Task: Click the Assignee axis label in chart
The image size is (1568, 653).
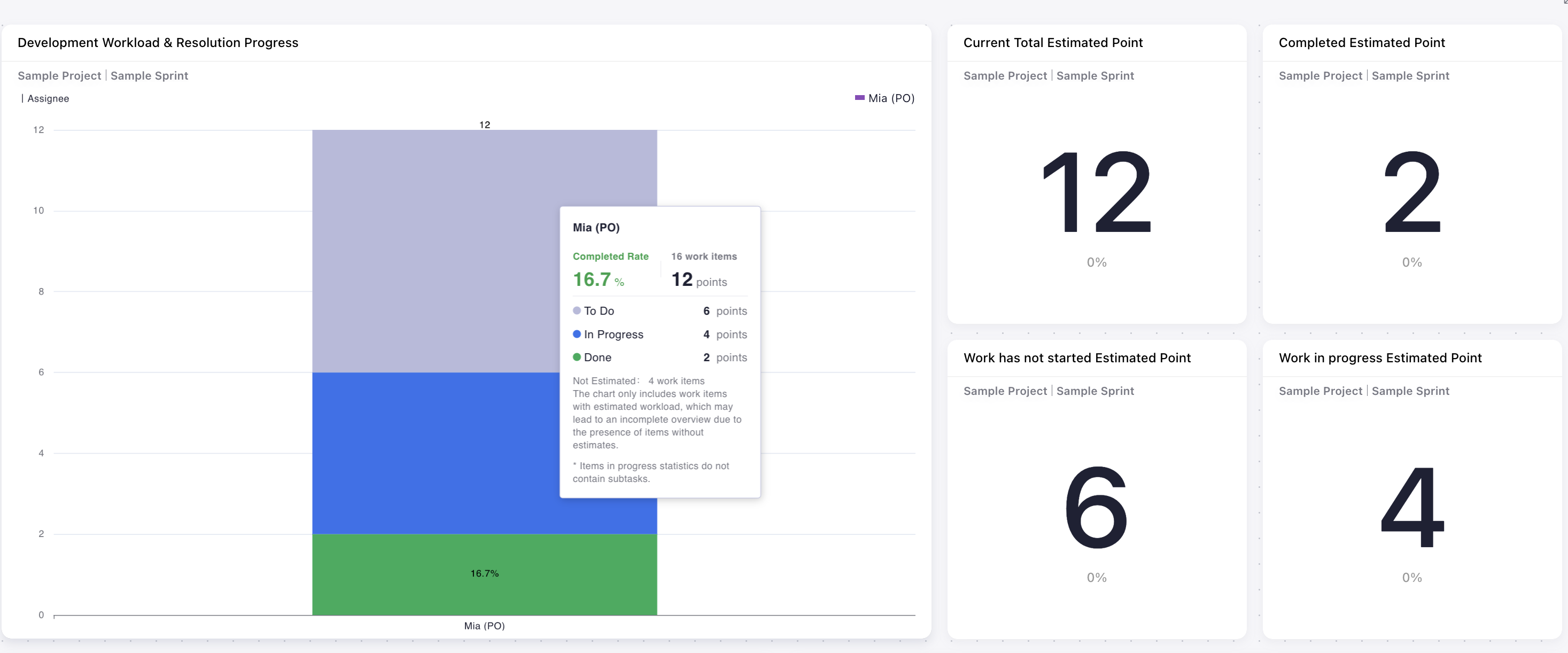Action: pyautogui.click(x=48, y=98)
